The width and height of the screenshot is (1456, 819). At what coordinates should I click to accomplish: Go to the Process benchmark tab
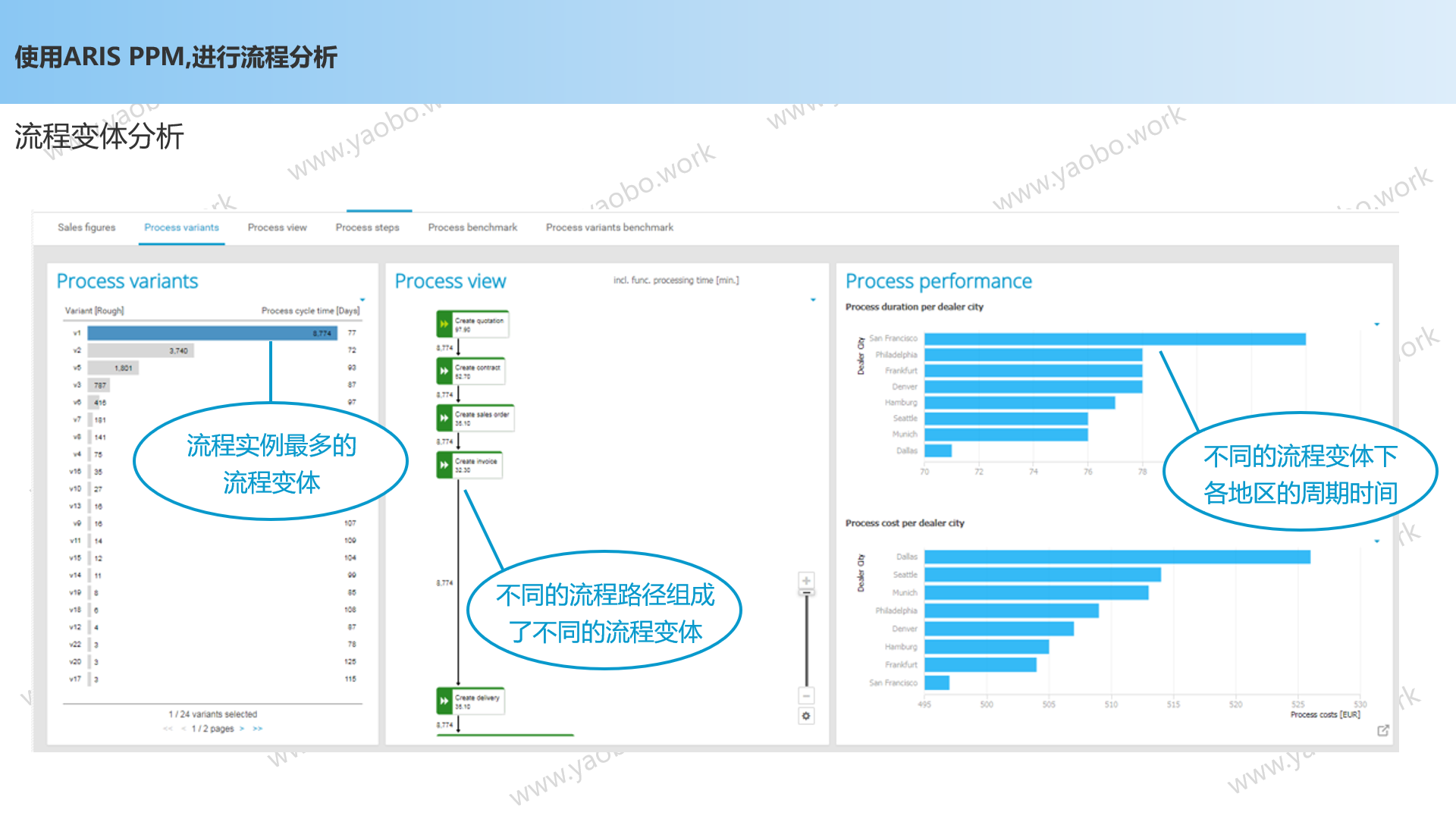(x=472, y=227)
